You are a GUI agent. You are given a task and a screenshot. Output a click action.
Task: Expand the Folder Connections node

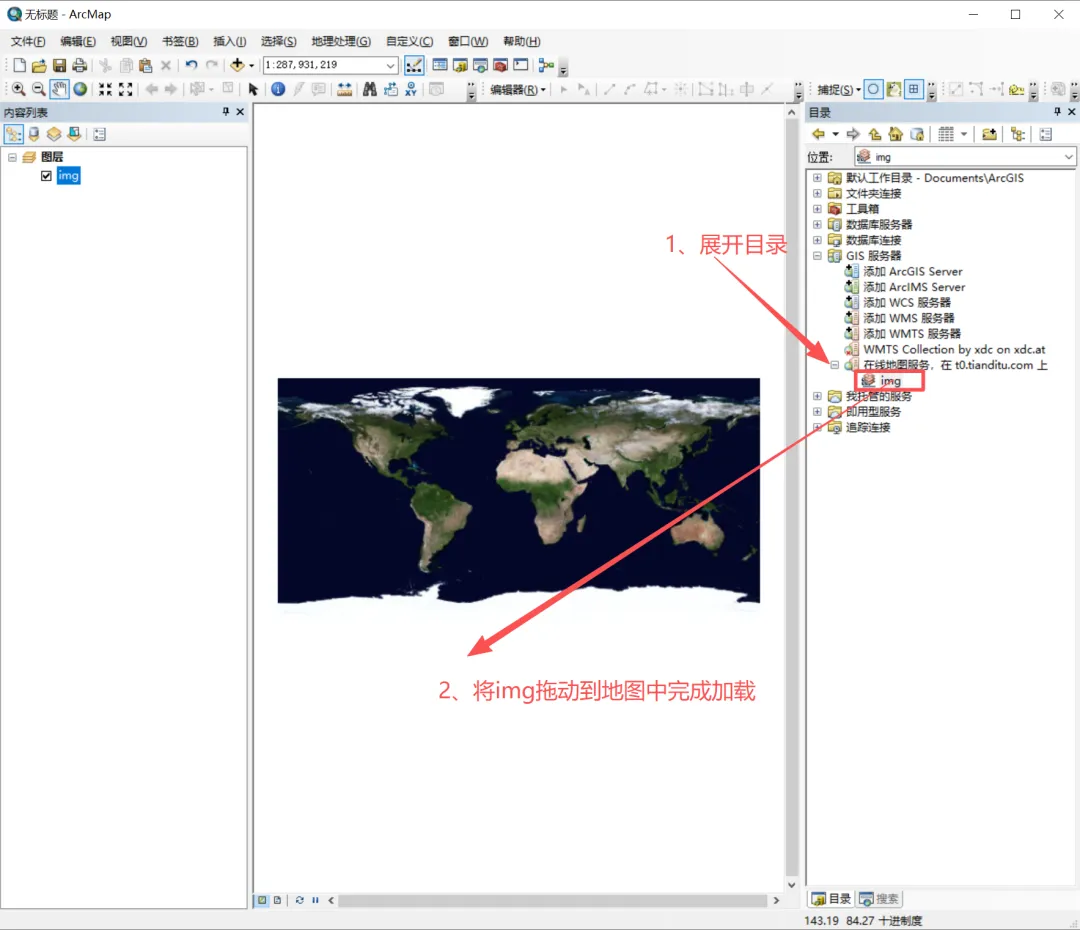pos(817,193)
